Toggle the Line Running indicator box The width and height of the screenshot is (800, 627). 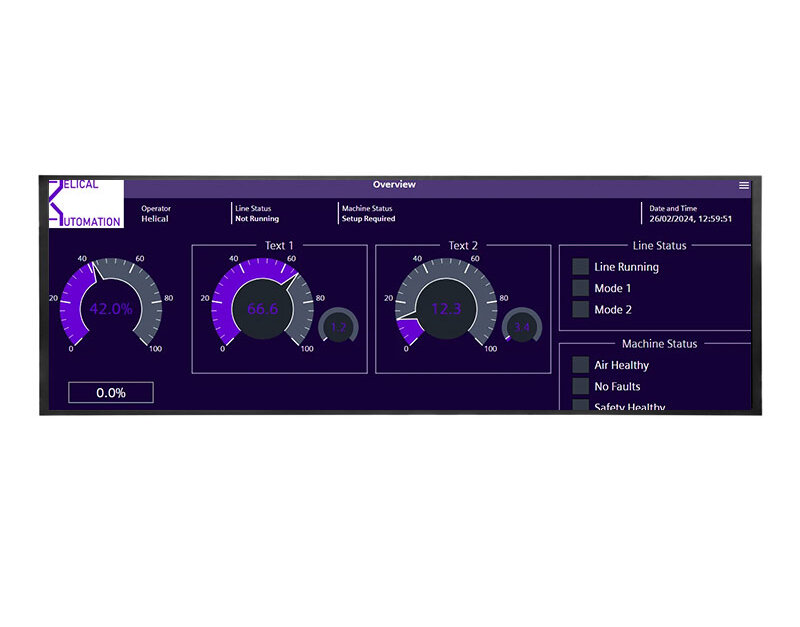pyautogui.click(x=580, y=267)
